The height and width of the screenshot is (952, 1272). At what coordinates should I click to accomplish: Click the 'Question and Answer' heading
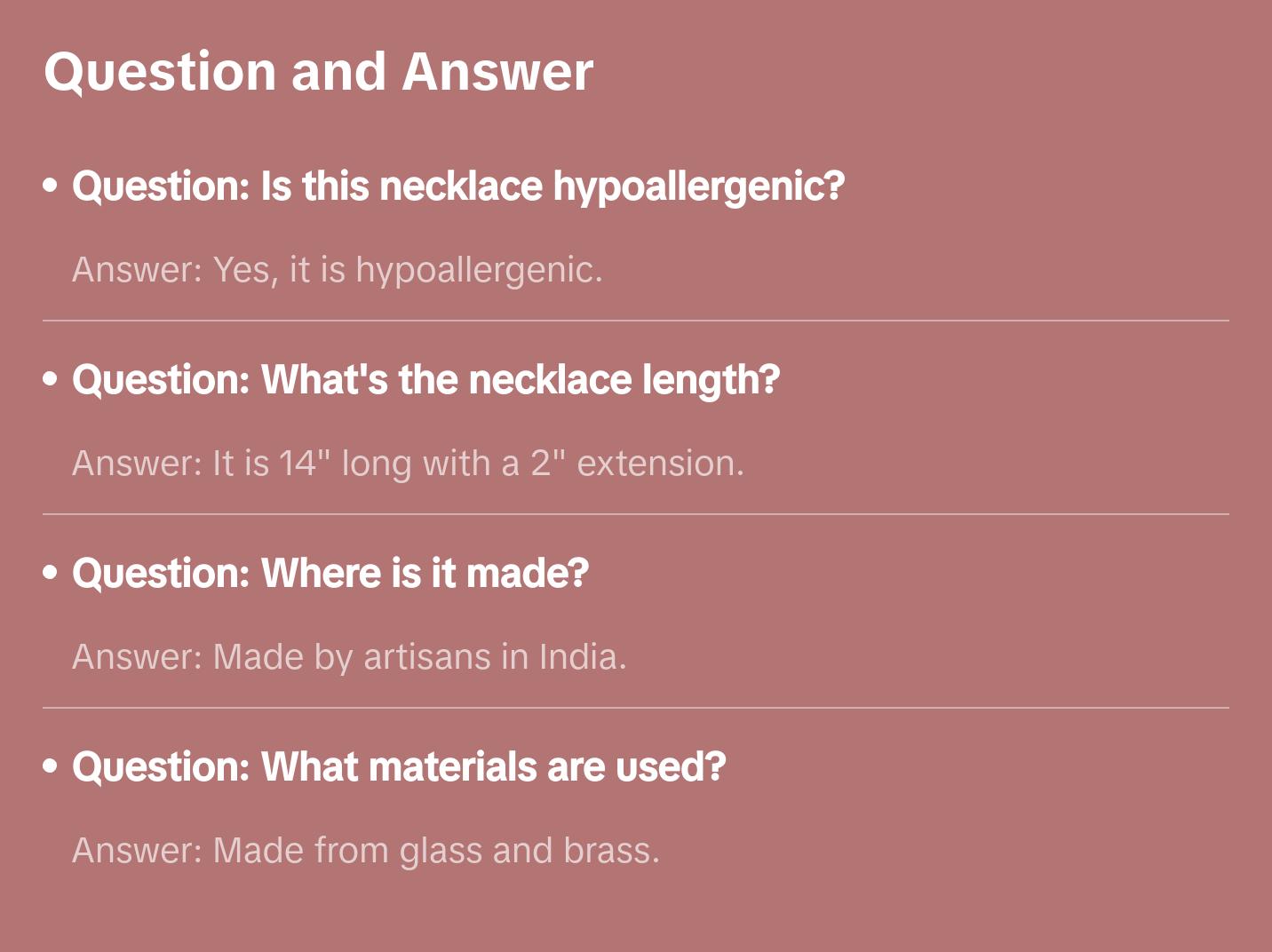point(318,71)
